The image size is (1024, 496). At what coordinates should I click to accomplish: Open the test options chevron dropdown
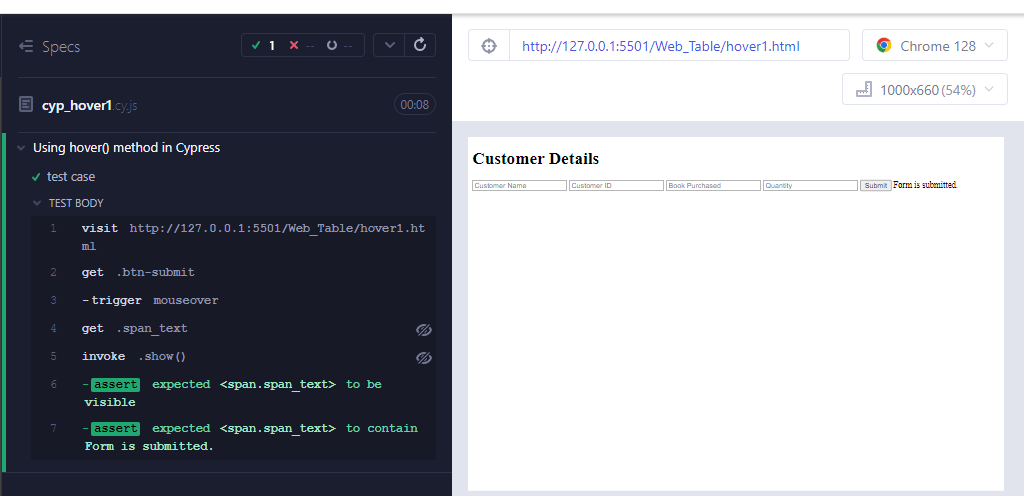click(389, 45)
